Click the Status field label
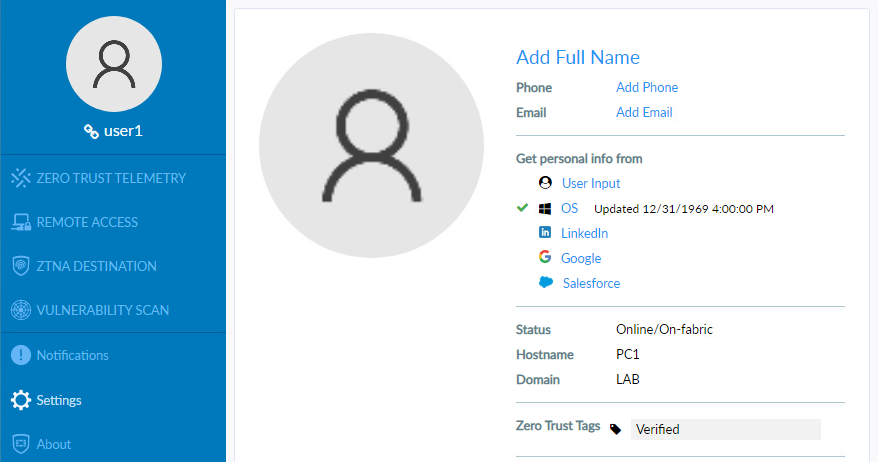Image resolution: width=878 pixels, height=462 pixels. coord(533,329)
